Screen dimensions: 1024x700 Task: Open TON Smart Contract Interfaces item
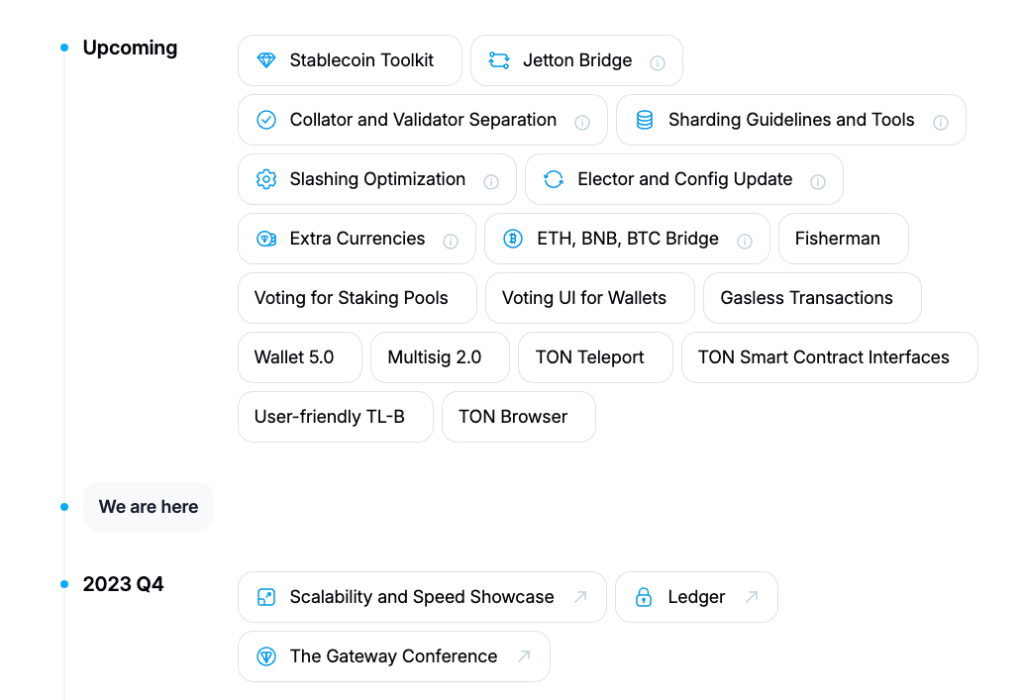coord(829,357)
